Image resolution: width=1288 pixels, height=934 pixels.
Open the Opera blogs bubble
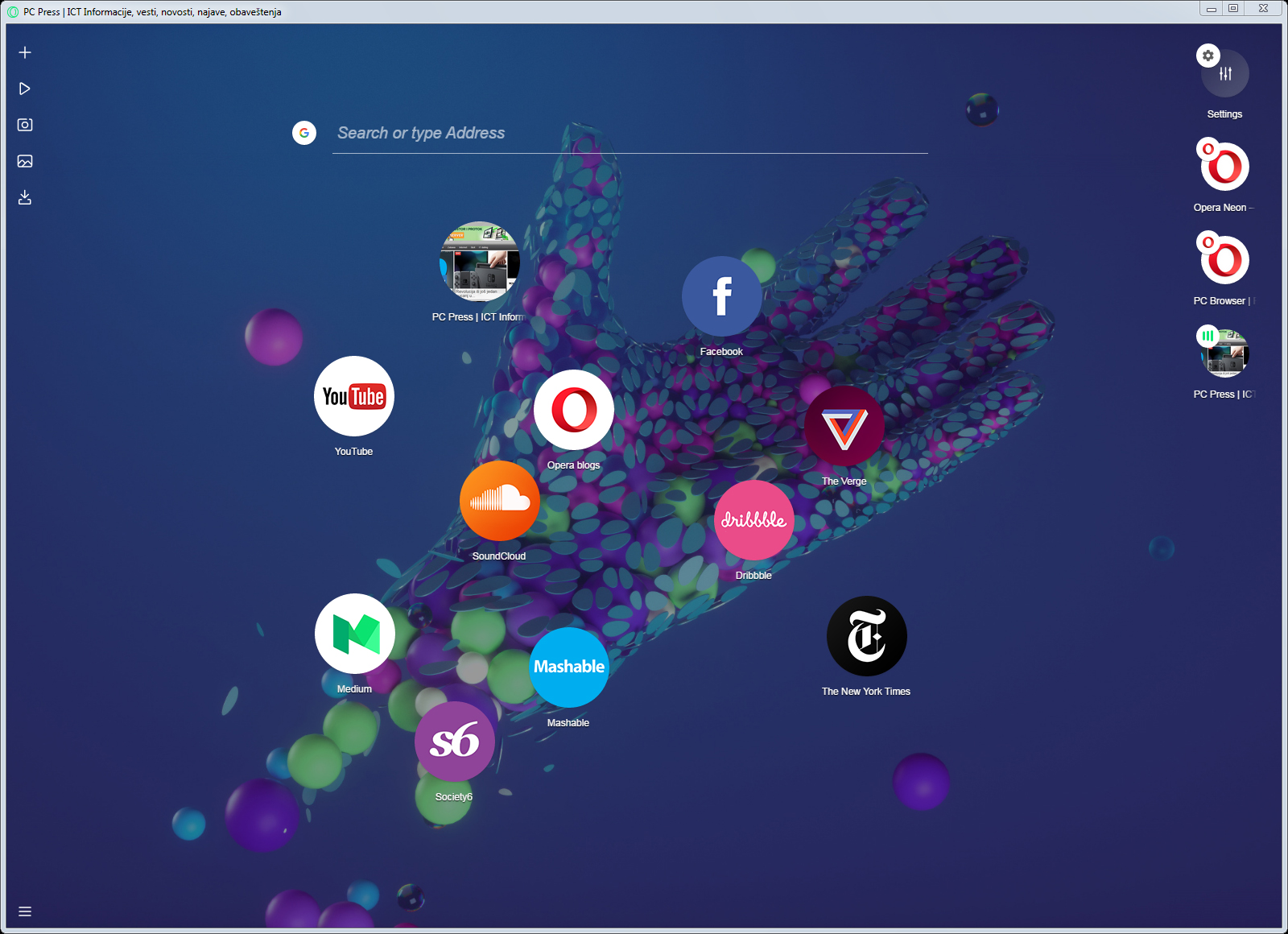tap(574, 410)
